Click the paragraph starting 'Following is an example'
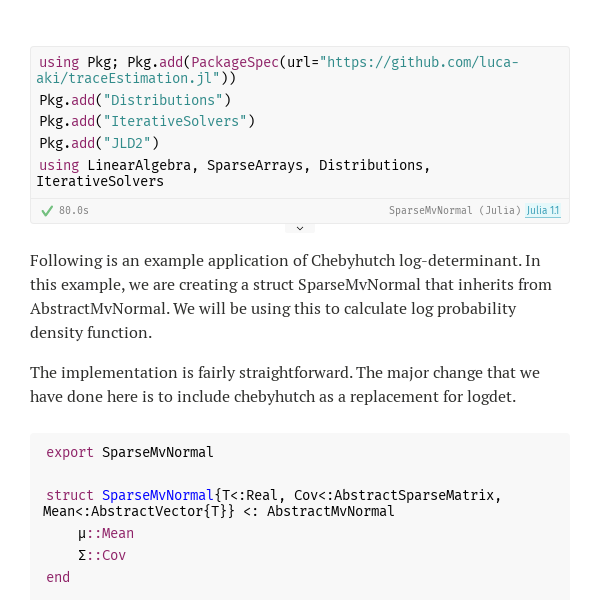600x600 pixels. click(291, 297)
